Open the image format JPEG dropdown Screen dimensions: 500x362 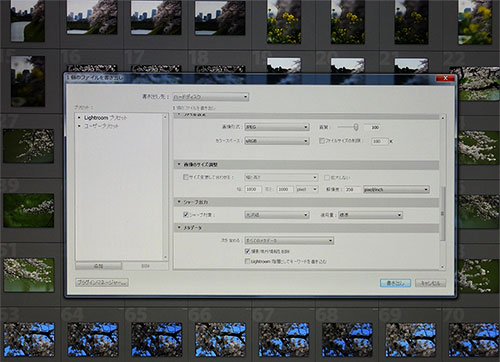(x=277, y=127)
